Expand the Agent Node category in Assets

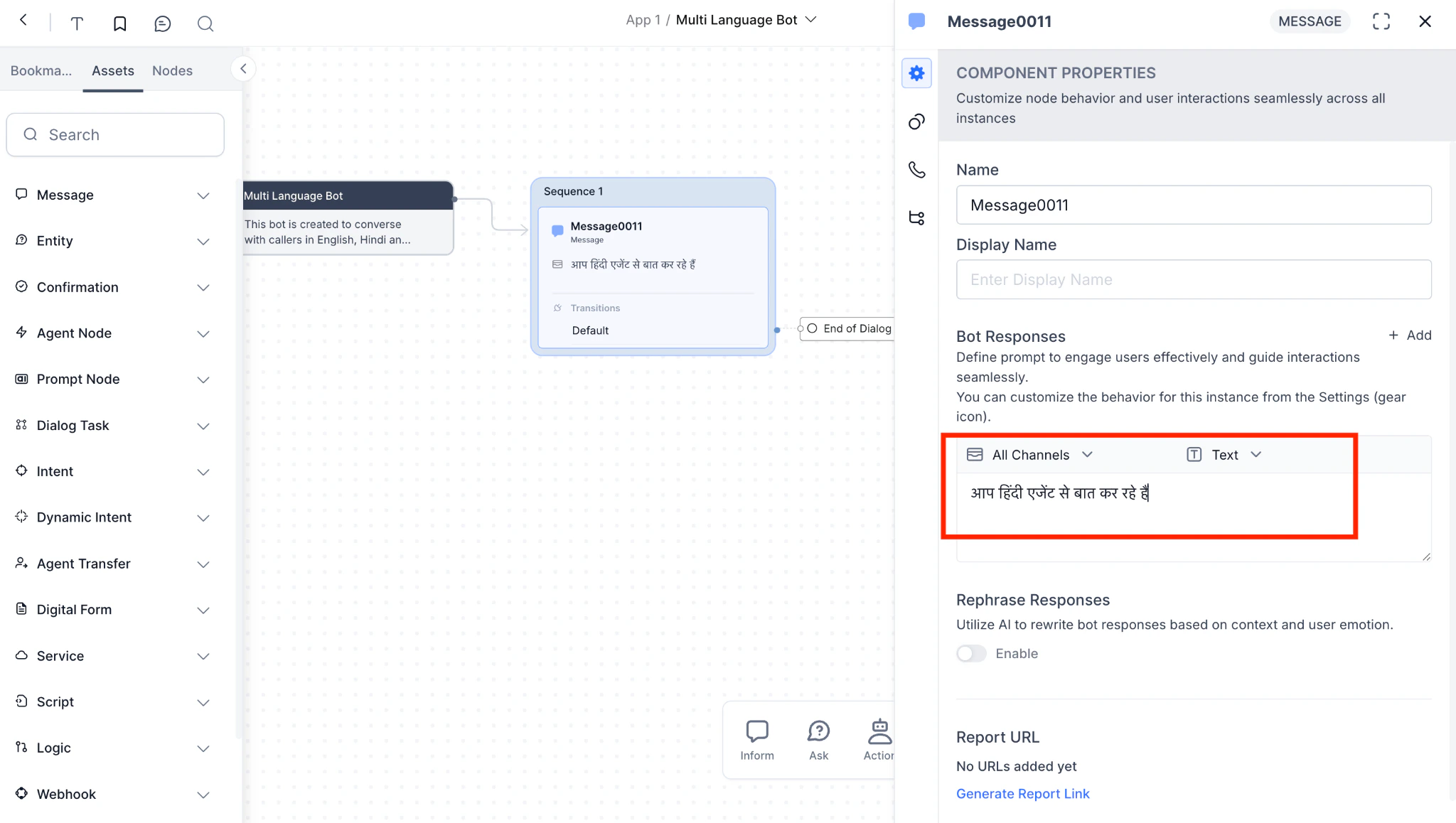[x=203, y=333]
